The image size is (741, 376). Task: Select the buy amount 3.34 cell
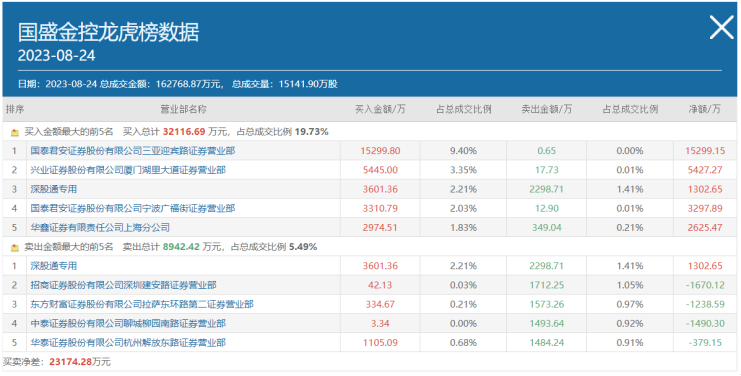[380, 324]
